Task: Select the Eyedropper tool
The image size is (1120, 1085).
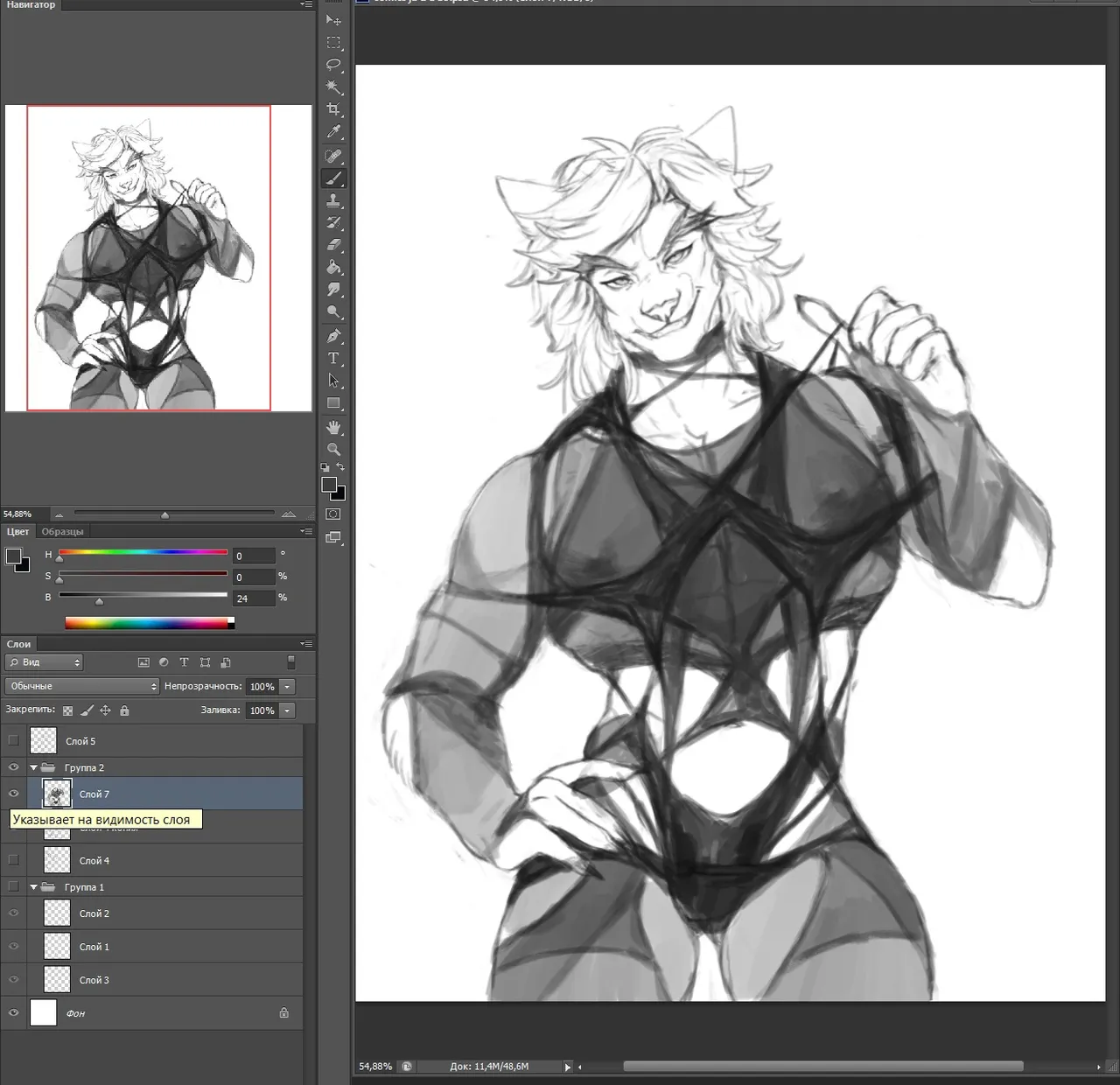Action: (333, 132)
